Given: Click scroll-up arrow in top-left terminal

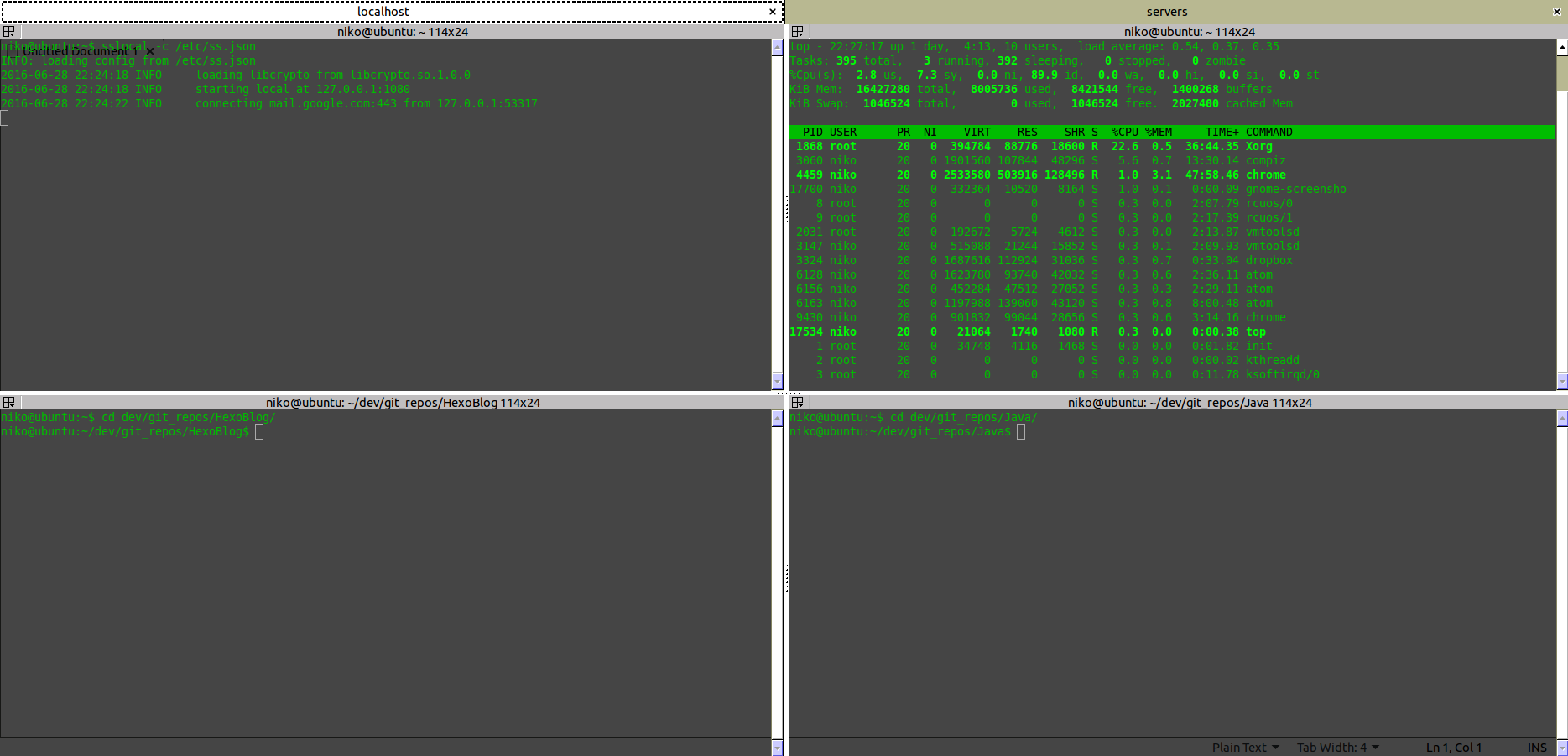Looking at the screenshot, I should (x=777, y=47).
